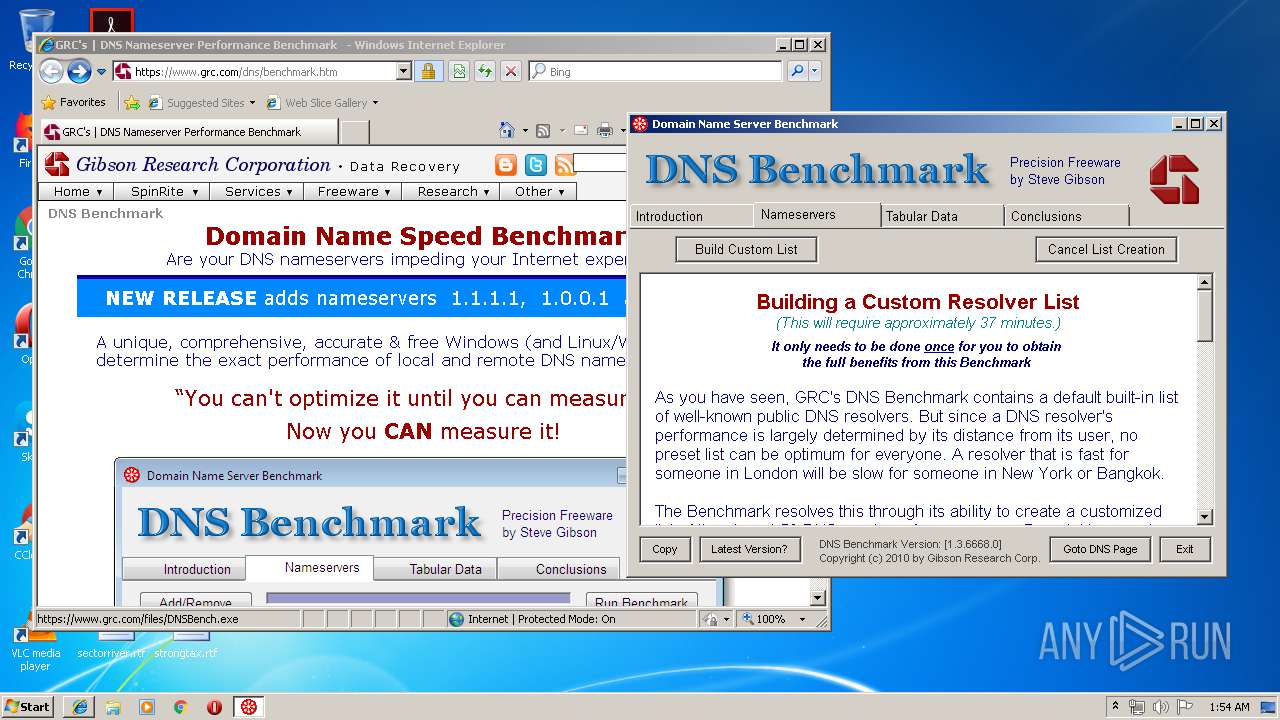Viewport: 1280px width, 720px height.
Task: Click Windows Media Player taskbar icon
Action: (147, 707)
